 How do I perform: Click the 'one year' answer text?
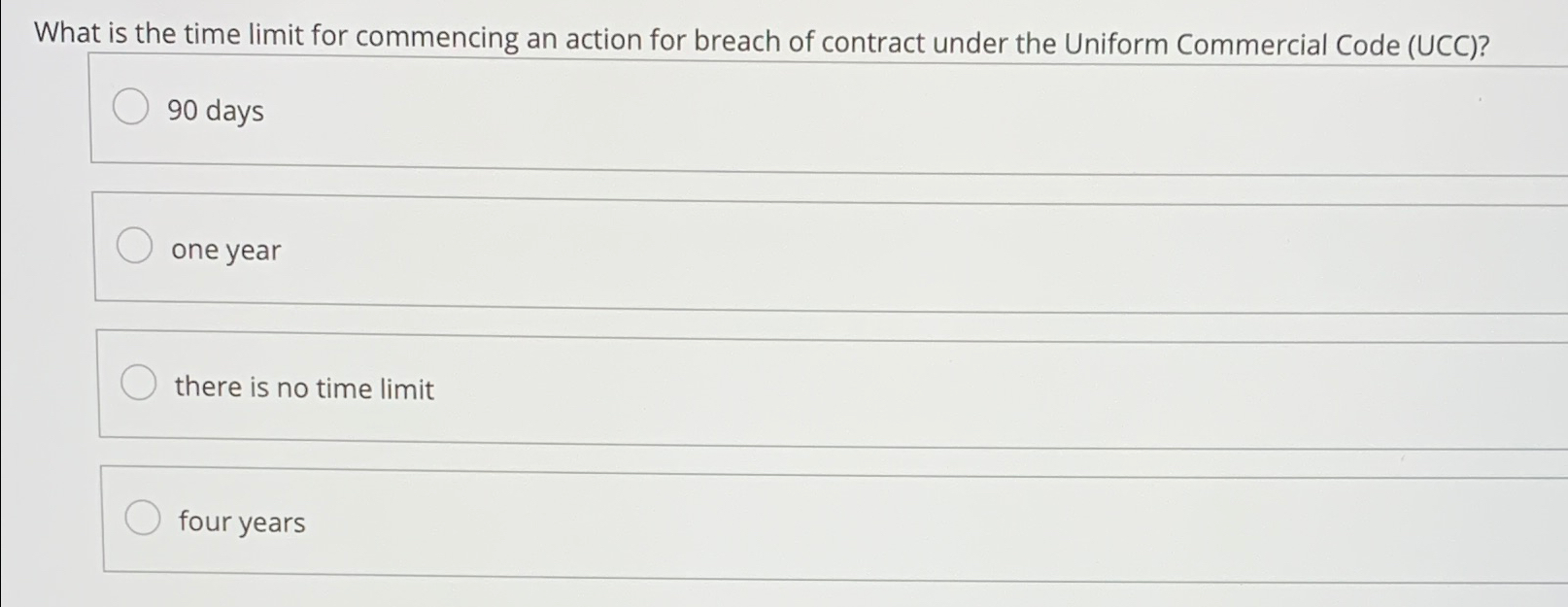[226, 250]
